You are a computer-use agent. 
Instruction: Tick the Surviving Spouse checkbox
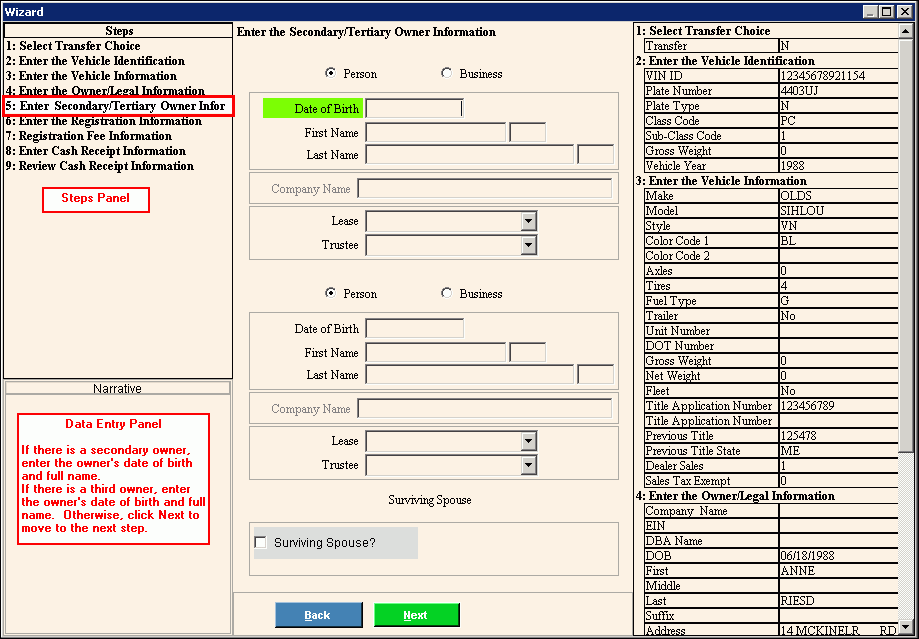point(262,543)
